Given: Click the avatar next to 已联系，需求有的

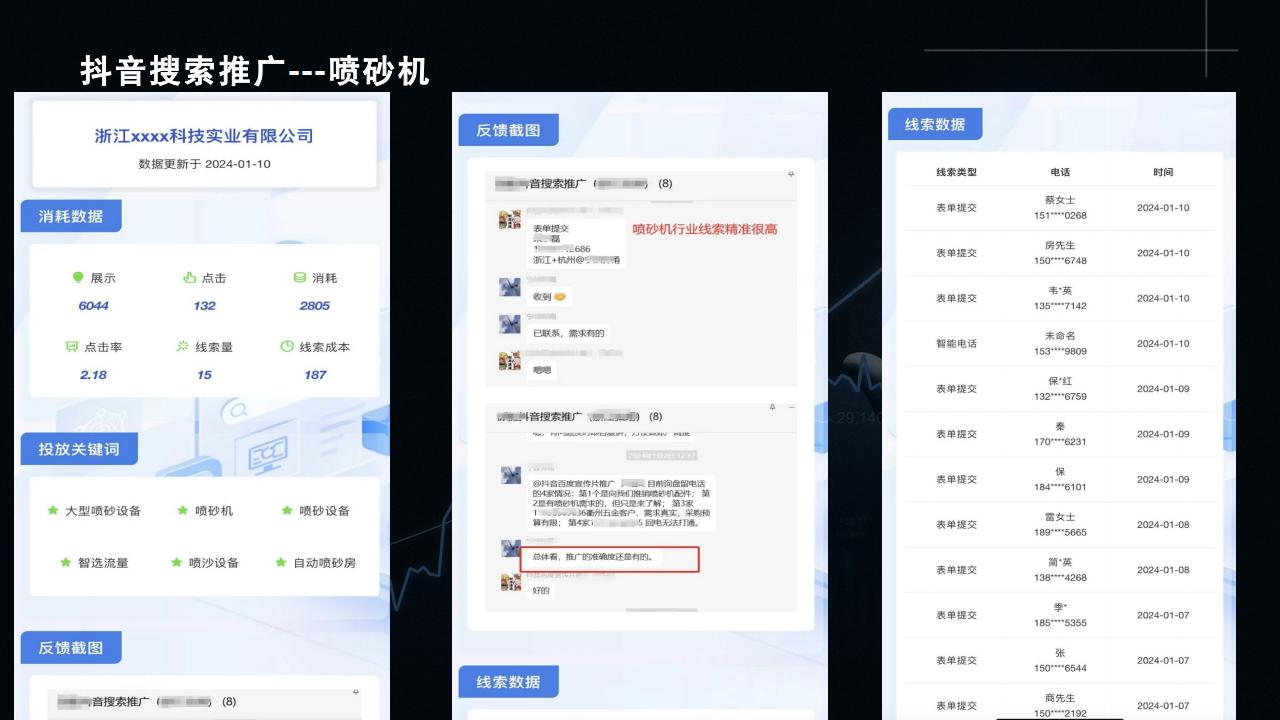Looking at the screenshot, I should [x=510, y=324].
